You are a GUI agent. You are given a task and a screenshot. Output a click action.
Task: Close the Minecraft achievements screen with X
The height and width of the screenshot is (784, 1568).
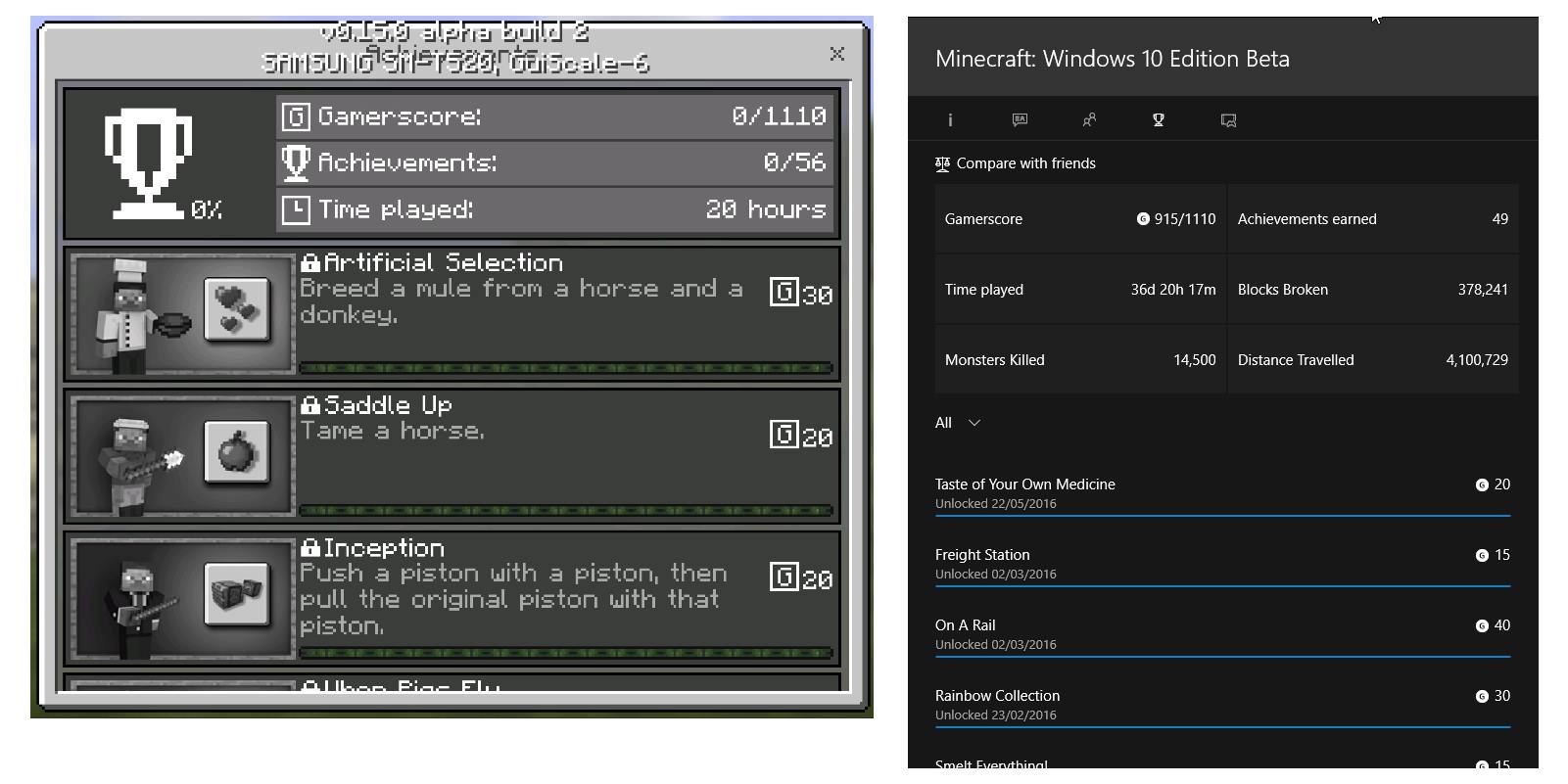(837, 54)
